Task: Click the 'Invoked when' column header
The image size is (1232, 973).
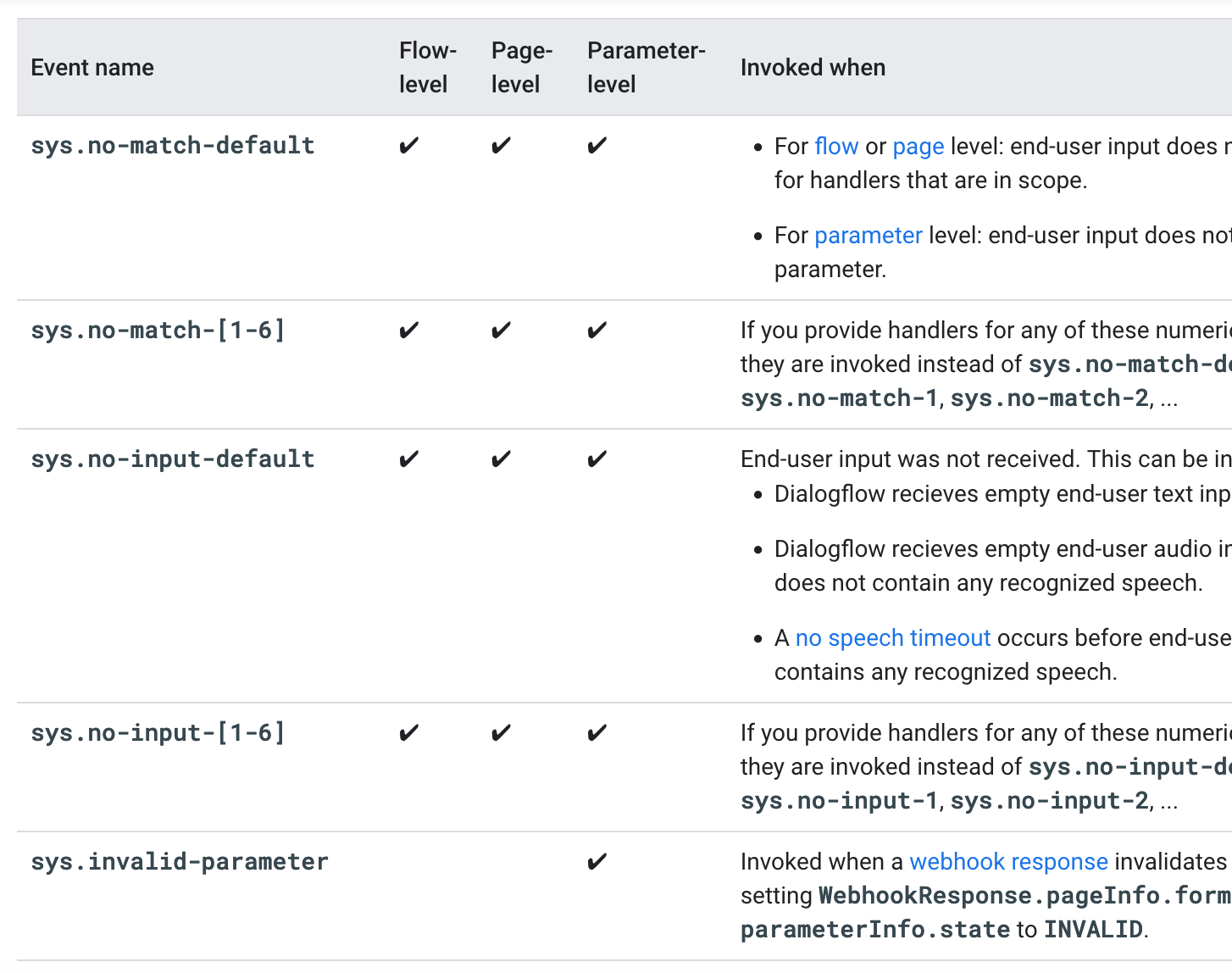Action: pos(813,68)
